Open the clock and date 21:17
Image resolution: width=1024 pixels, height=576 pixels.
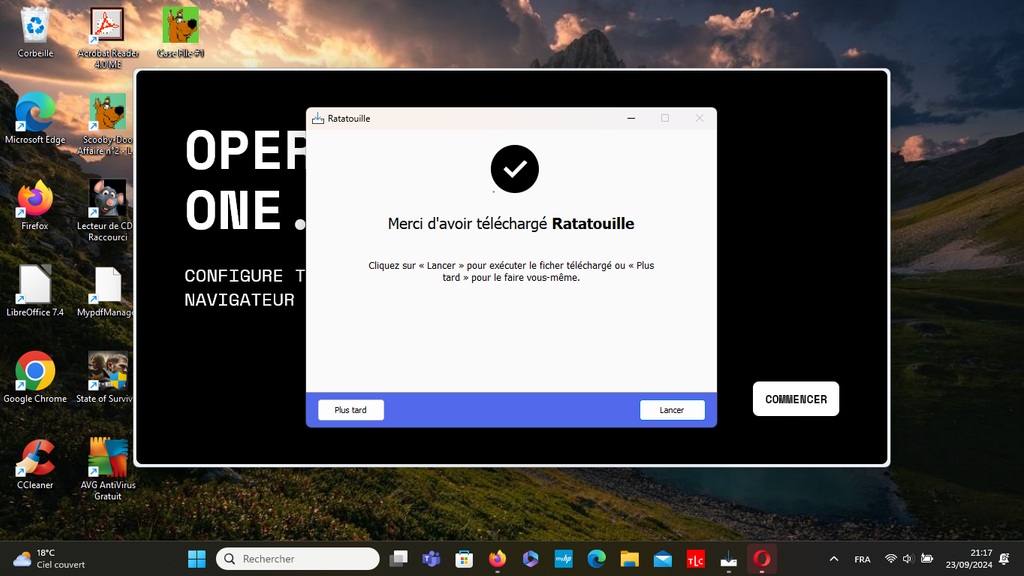tap(968, 559)
